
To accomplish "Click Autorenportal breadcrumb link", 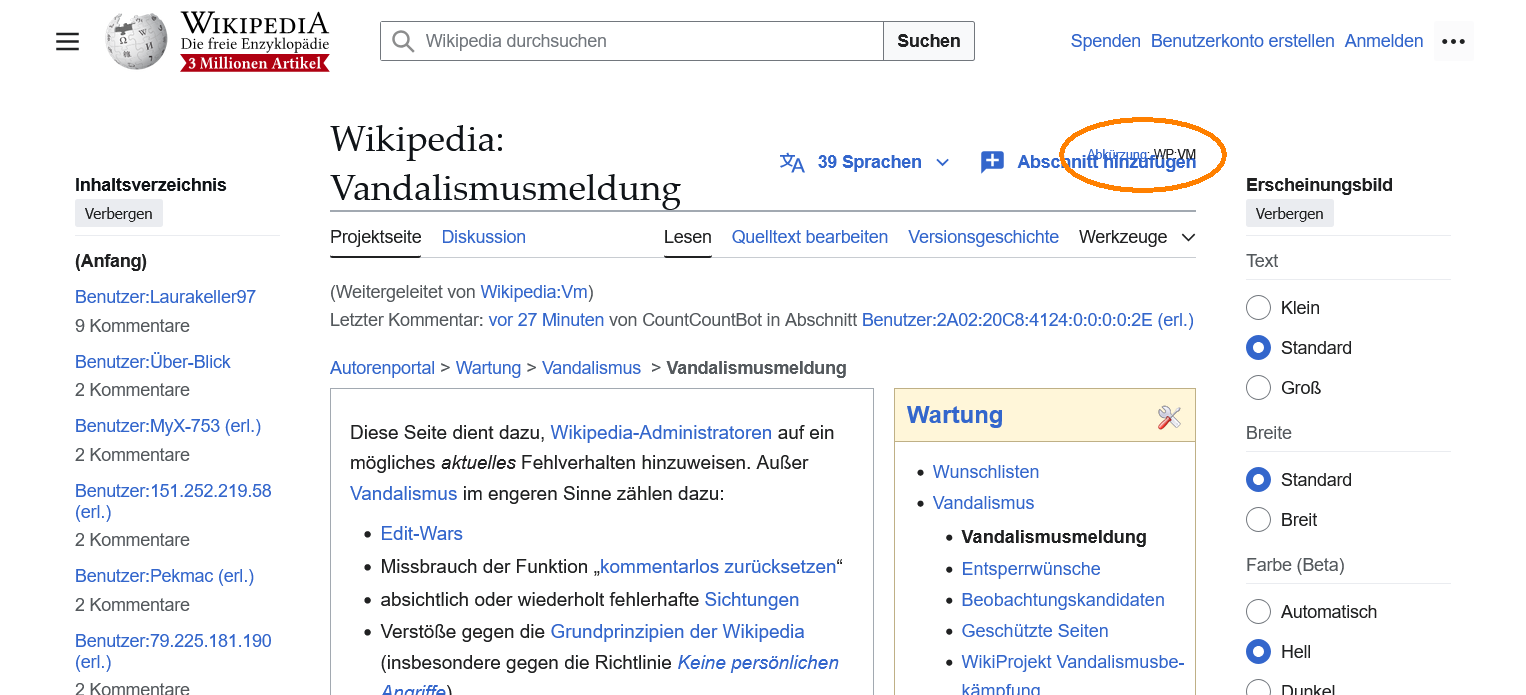I will (382, 368).
